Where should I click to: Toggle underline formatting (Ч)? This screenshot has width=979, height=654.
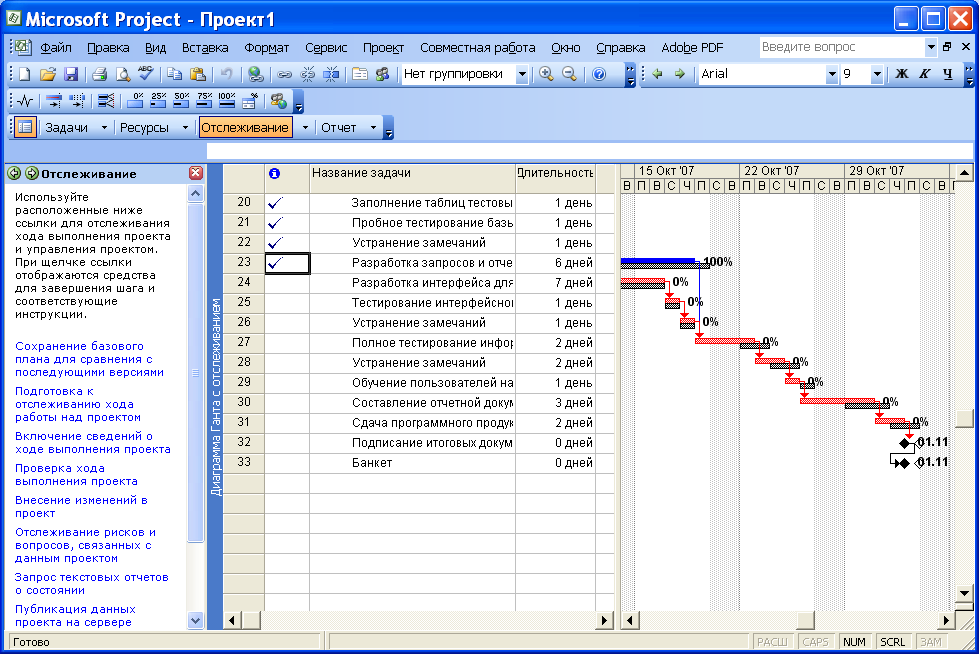(948, 74)
